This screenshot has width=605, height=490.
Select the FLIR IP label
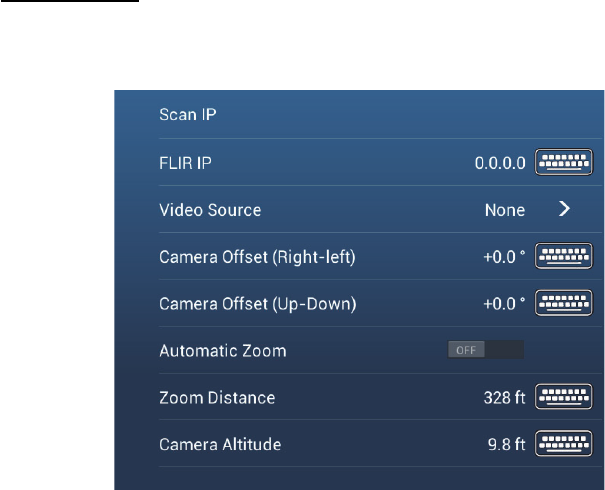[185, 163]
